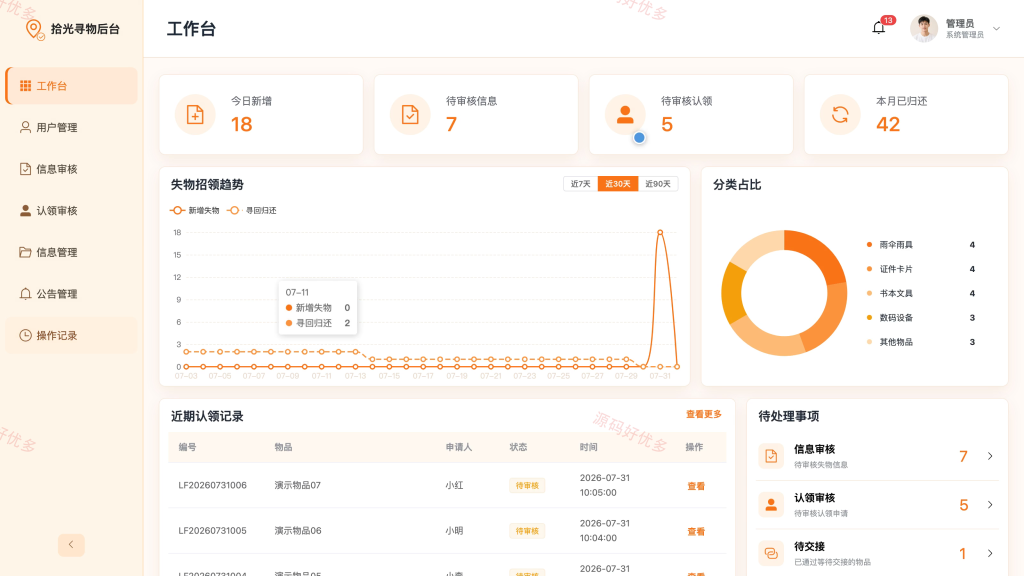This screenshot has width=1024, height=576.
Task: Click the 认领审核 user icon in sidebar
Action: tap(25, 210)
